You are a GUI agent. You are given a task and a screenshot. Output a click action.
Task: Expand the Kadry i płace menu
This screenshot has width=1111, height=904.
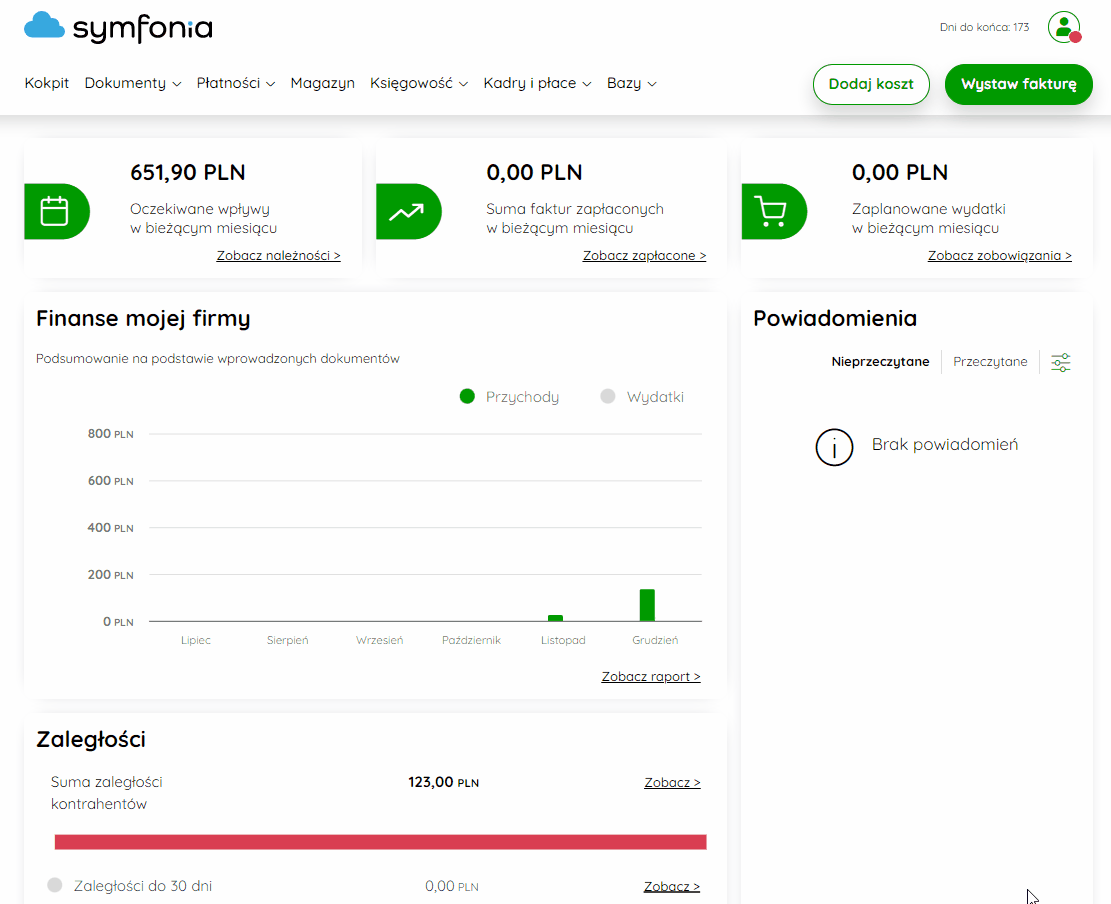537,83
